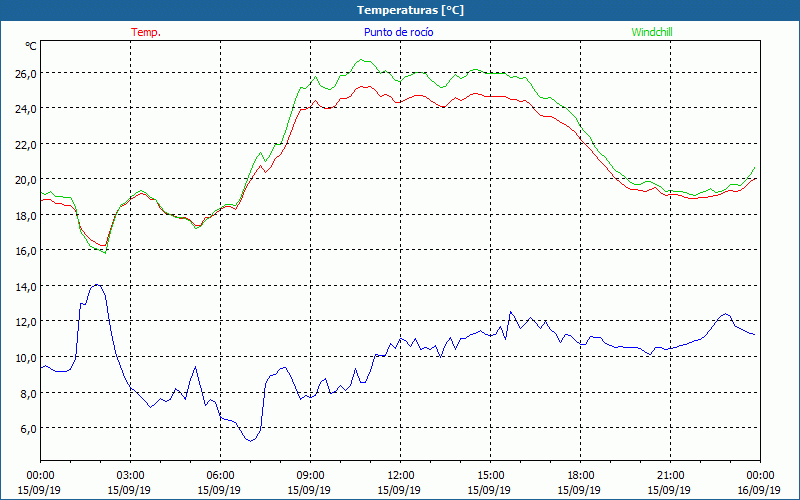Select the green Windchill legend label
This screenshot has height=500, width=800.
(x=652, y=32)
